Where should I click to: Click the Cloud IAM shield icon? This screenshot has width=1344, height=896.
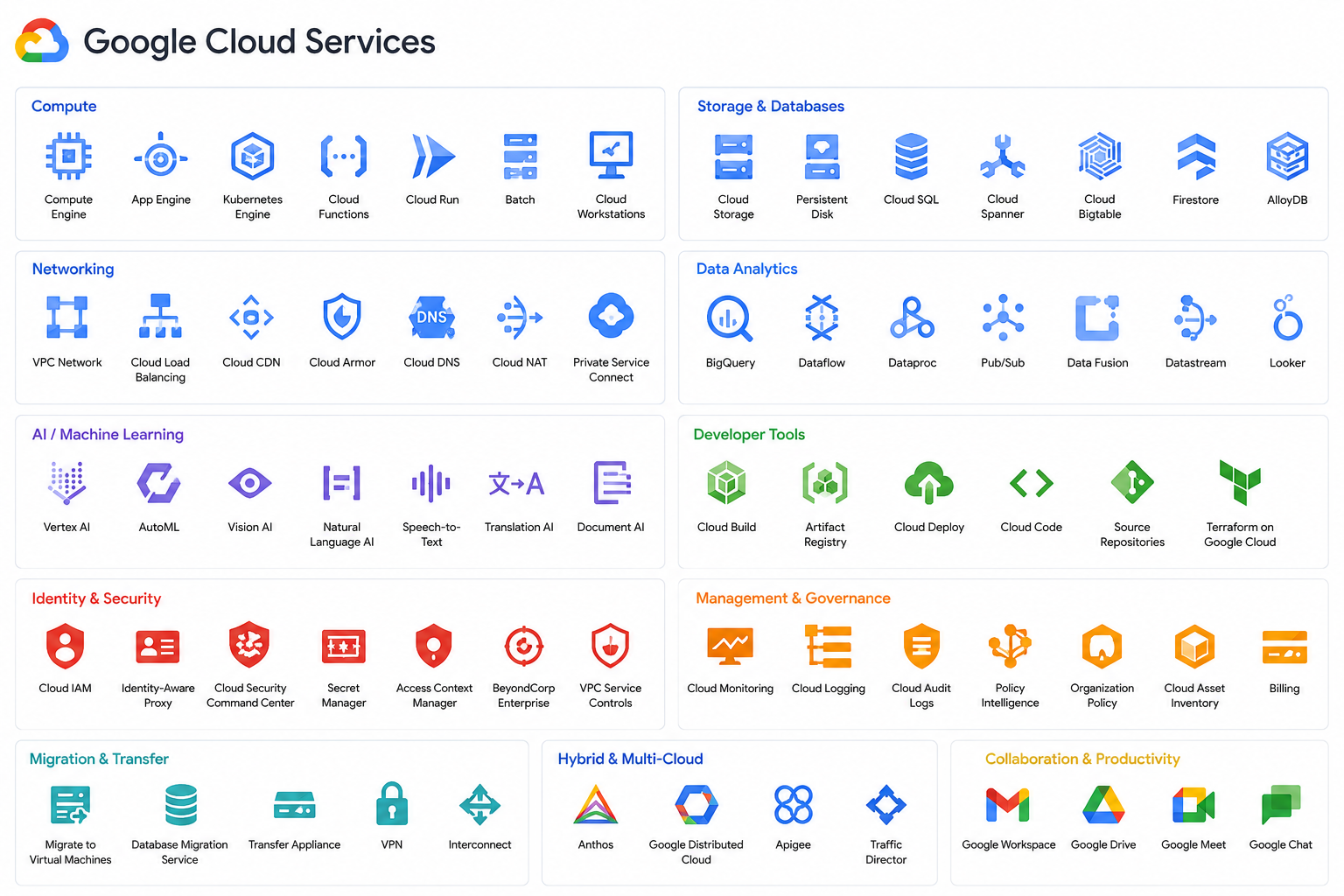point(65,647)
